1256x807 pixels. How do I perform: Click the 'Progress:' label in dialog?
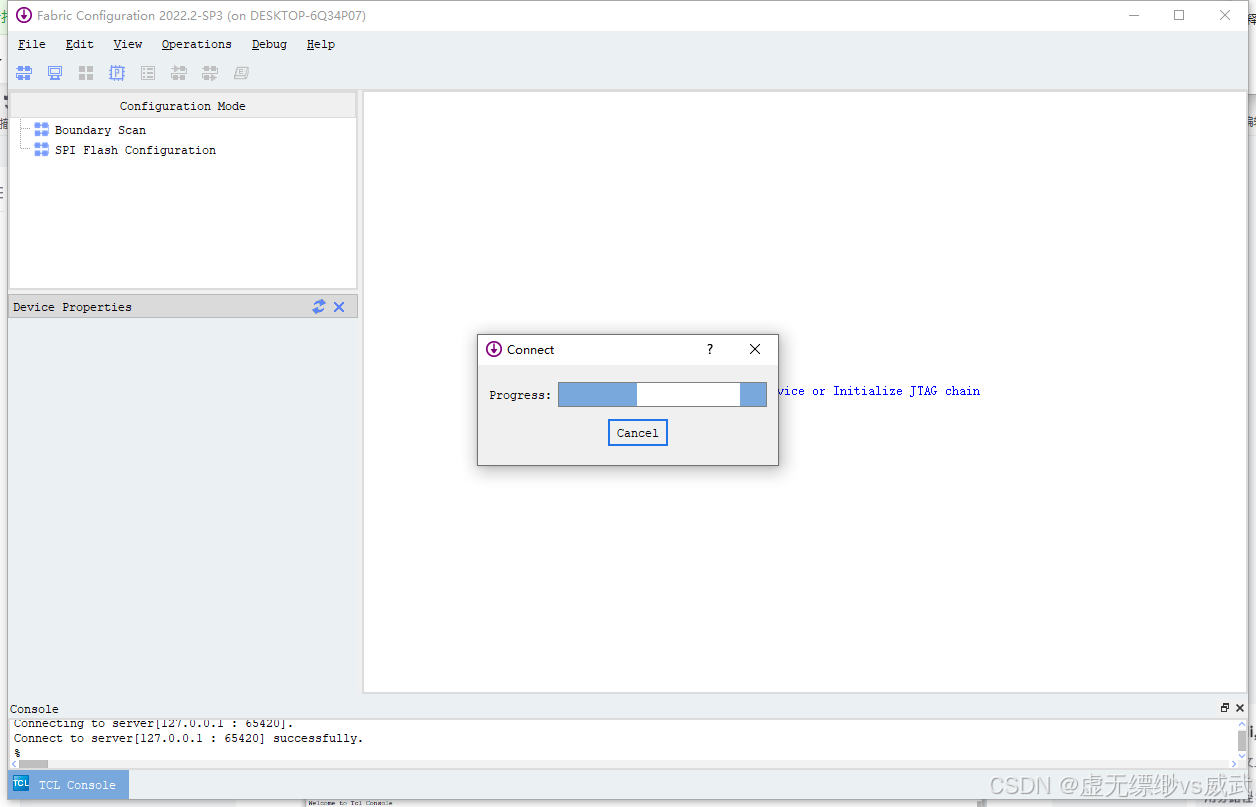520,395
